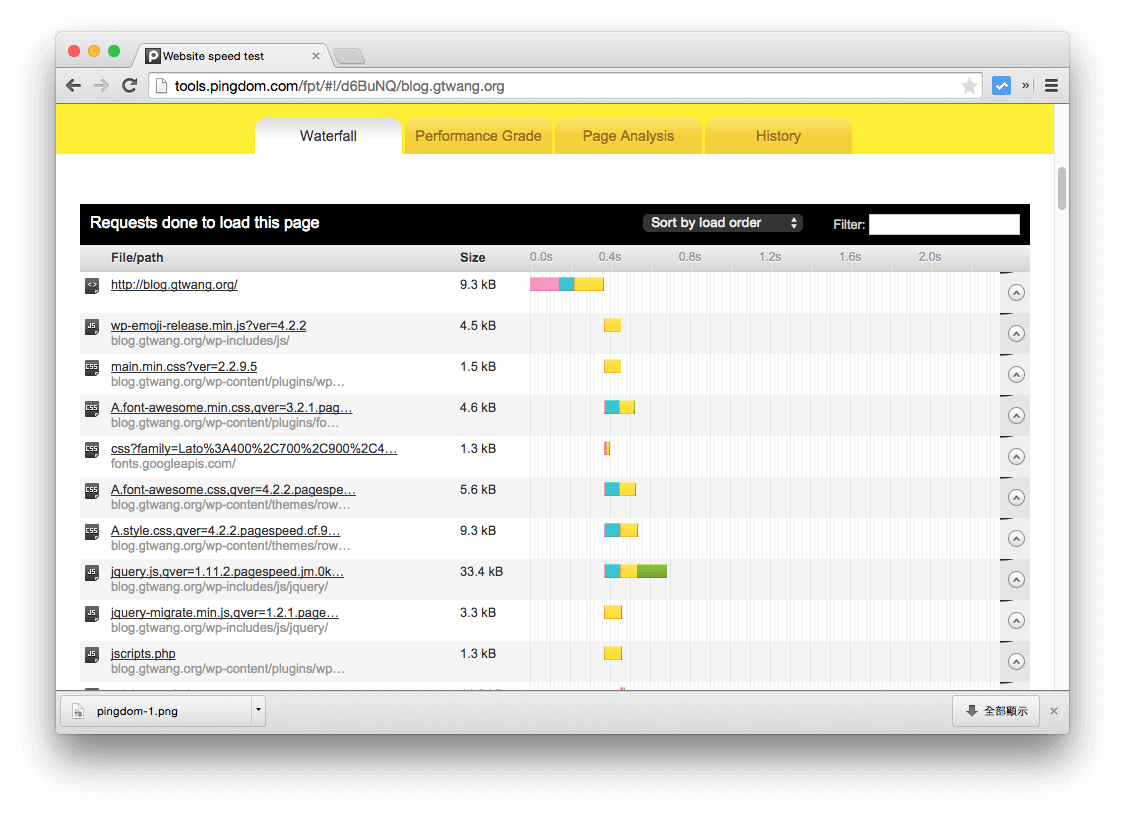Click the 全部顯示 button in the download bar

click(x=995, y=710)
